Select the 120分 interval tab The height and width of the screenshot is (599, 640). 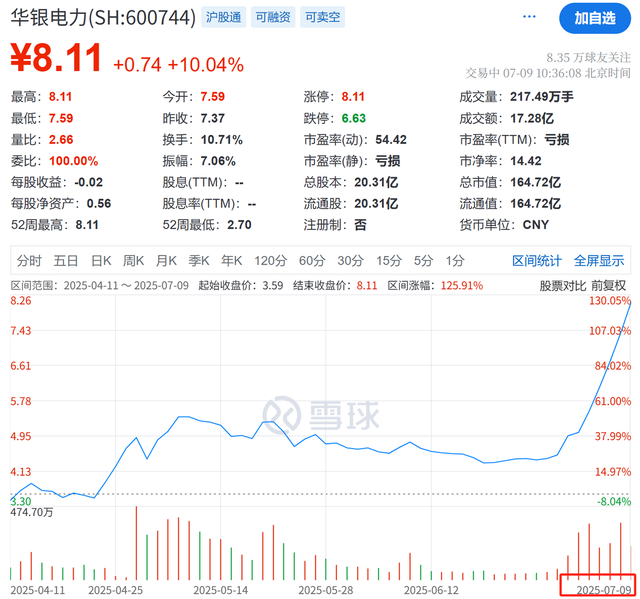(270, 260)
